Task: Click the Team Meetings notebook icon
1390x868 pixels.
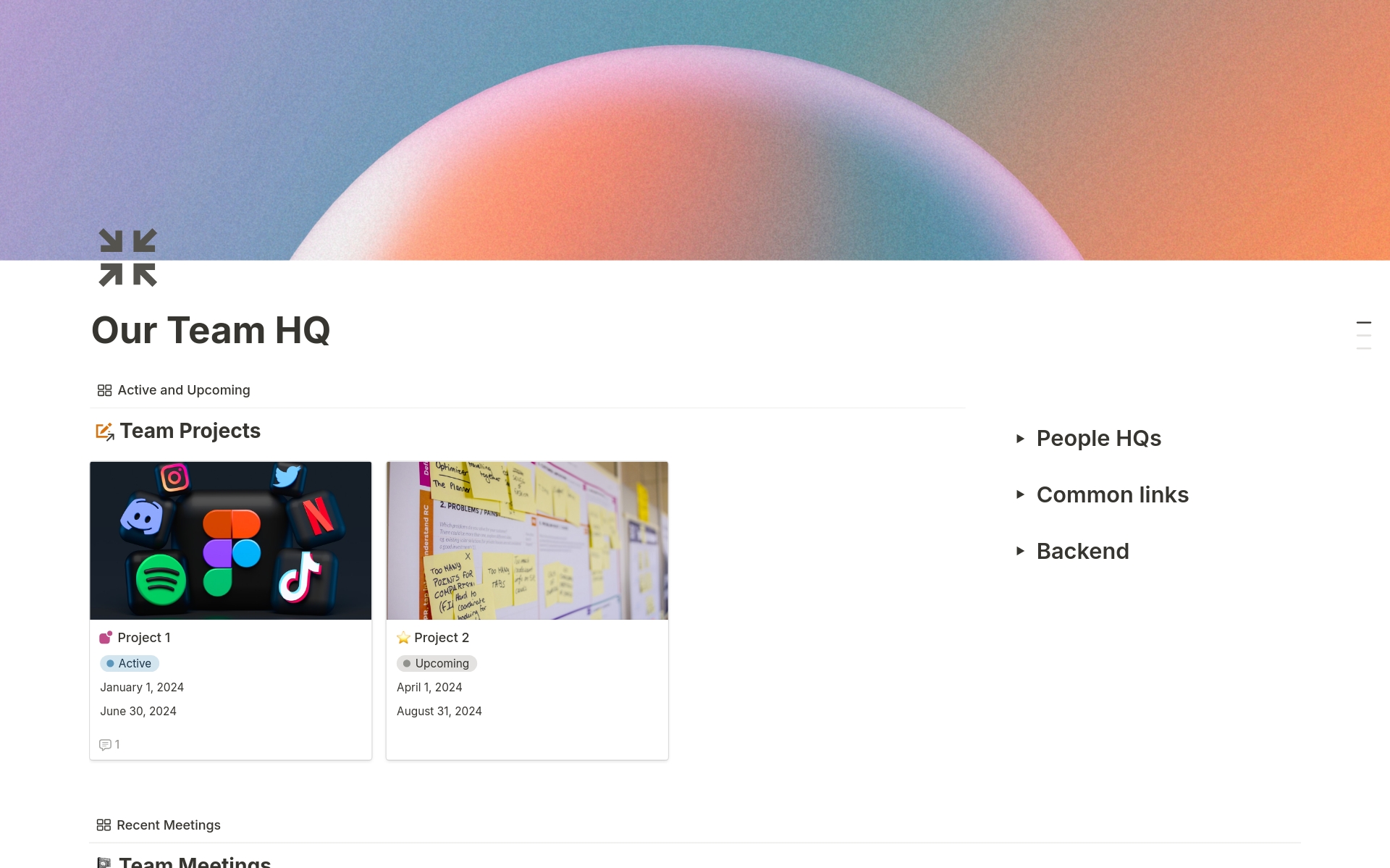Action: (104, 862)
